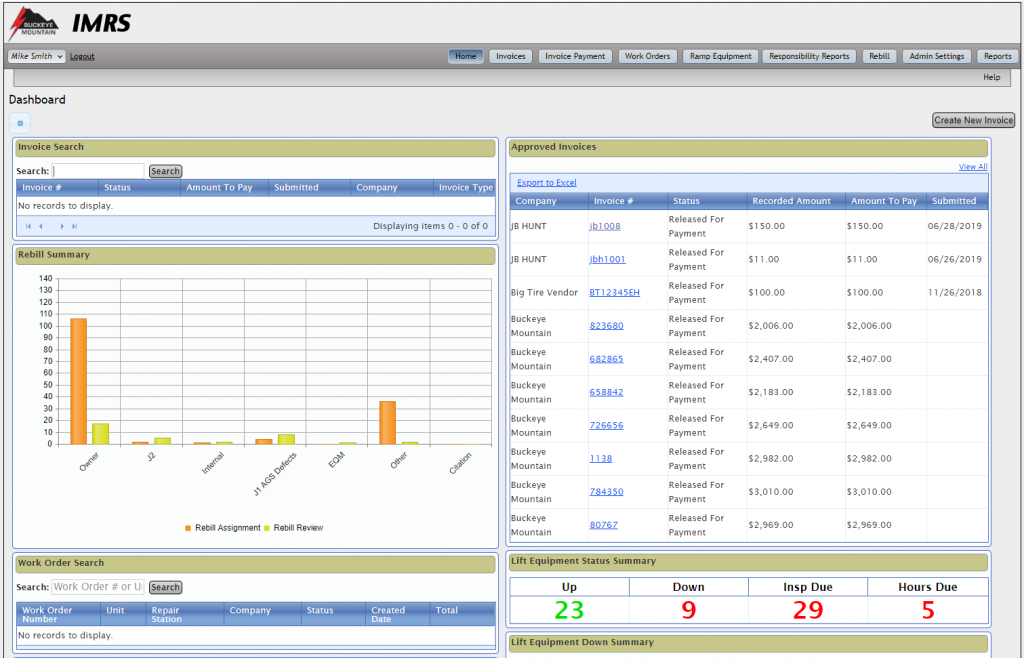Screen dimensions: 1024x658
Task: Open the Admin Settings menu
Action: (x=936, y=56)
